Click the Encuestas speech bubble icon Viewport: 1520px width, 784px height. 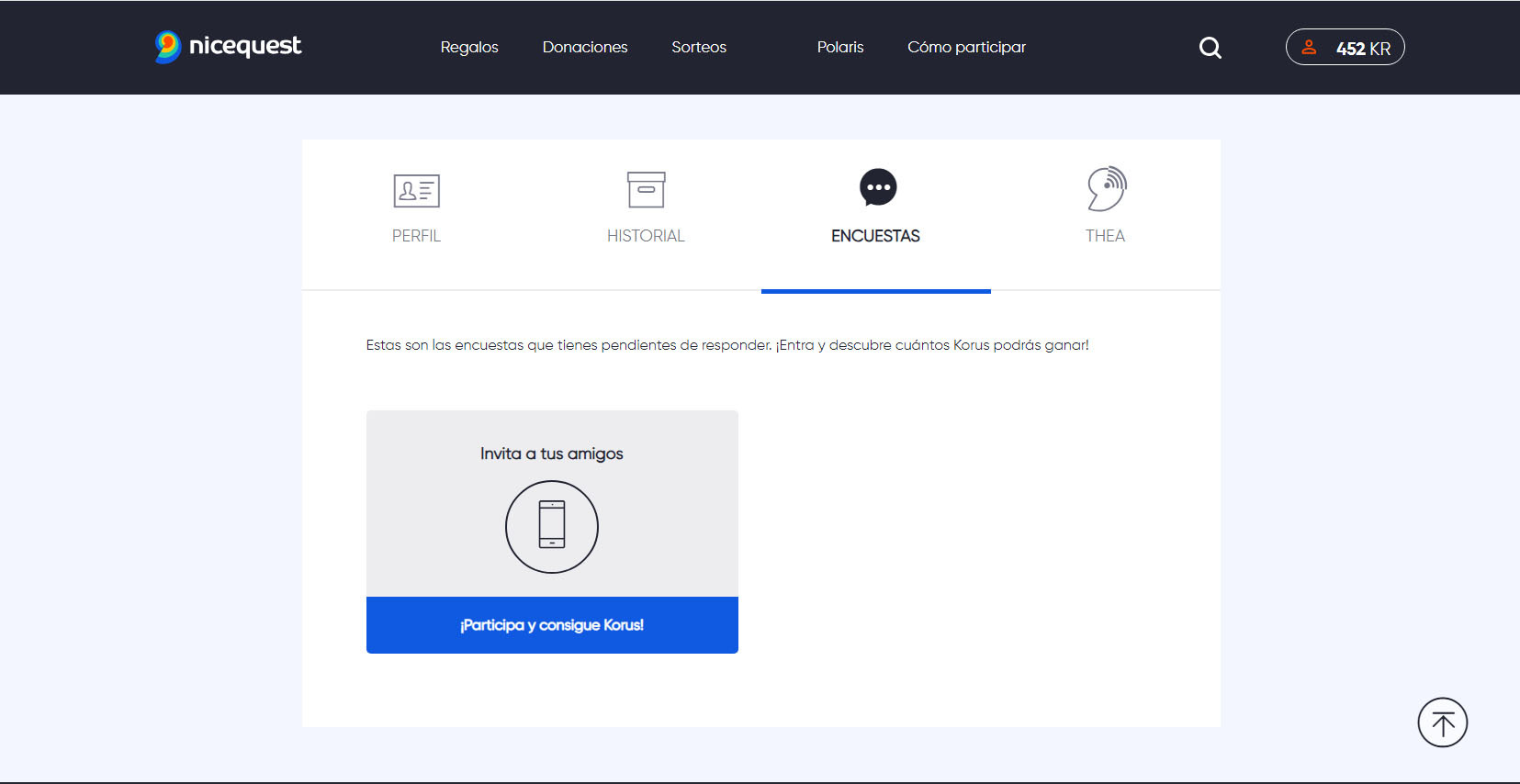pyautogui.click(x=878, y=188)
